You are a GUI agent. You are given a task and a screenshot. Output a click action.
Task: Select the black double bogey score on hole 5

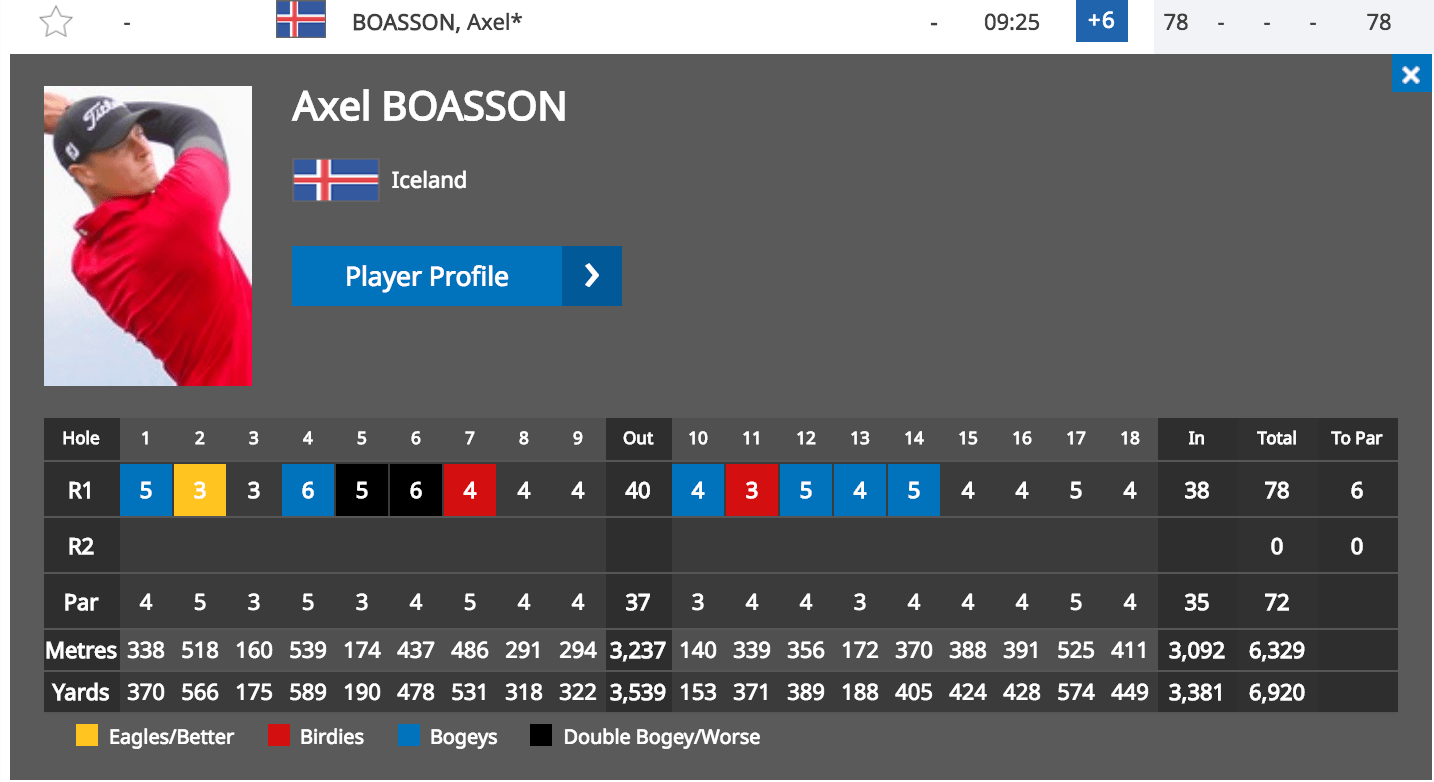pos(362,490)
